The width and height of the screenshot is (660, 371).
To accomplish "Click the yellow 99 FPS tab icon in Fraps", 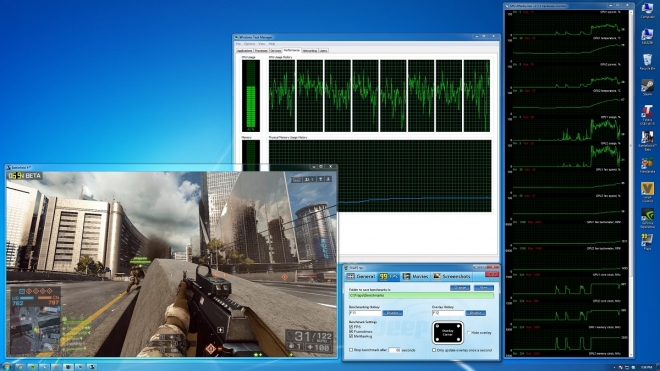I will click(x=383, y=276).
